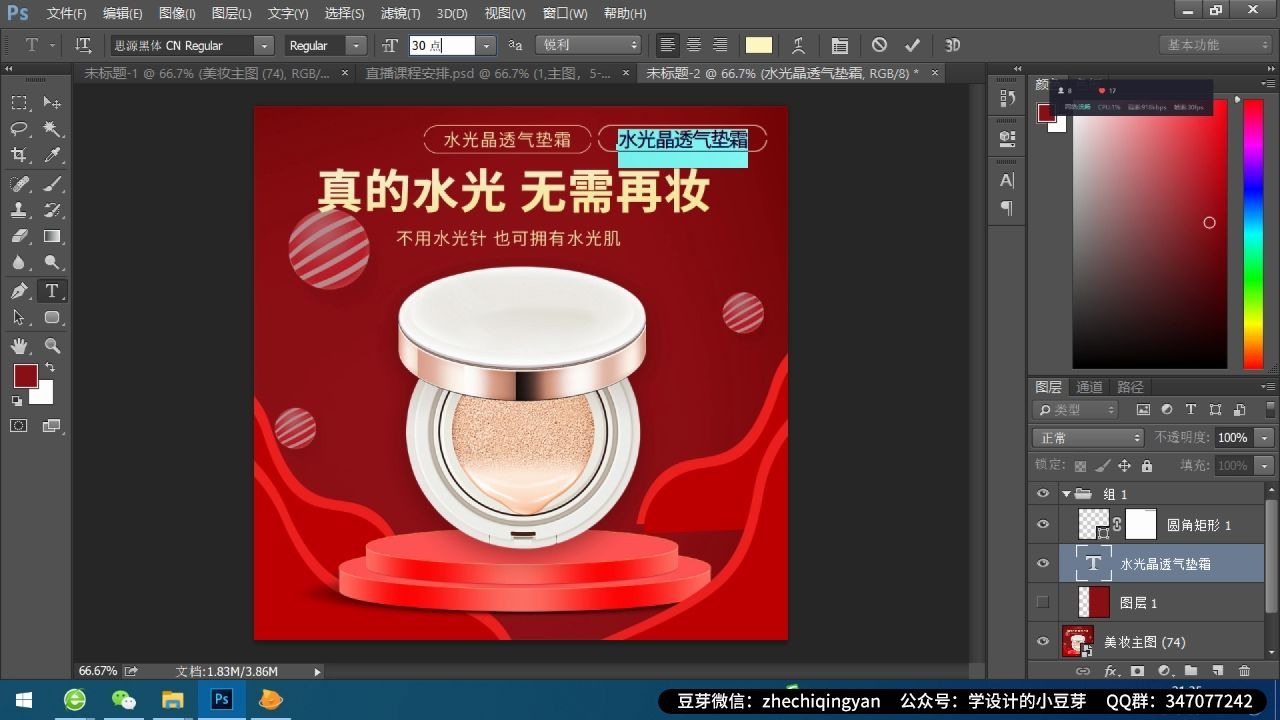This screenshot has height=720, width=1280.
Task: Change screen mode from toolbox
Action: tap(52, 426)
